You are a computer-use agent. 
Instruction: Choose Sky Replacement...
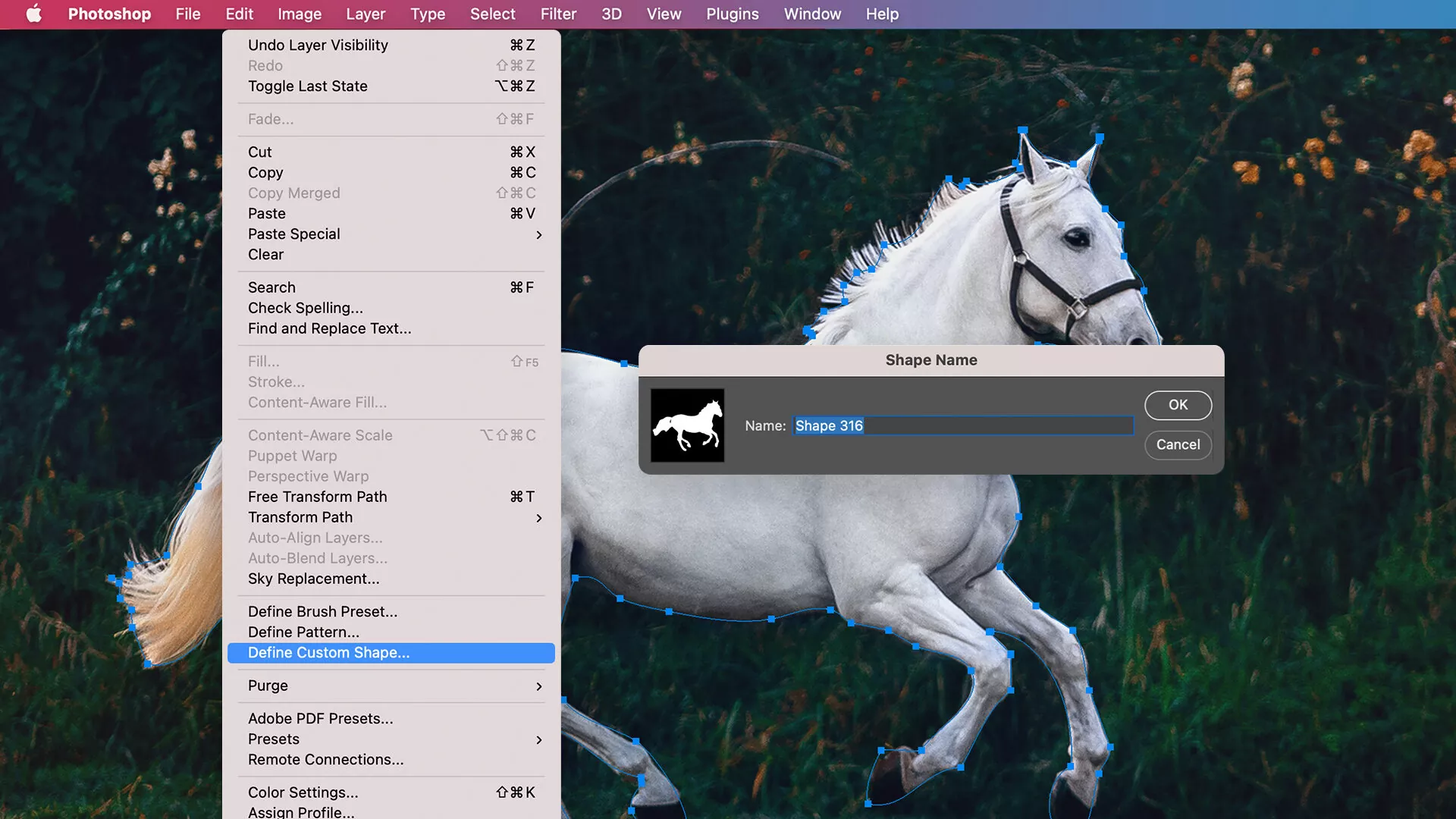391,579
